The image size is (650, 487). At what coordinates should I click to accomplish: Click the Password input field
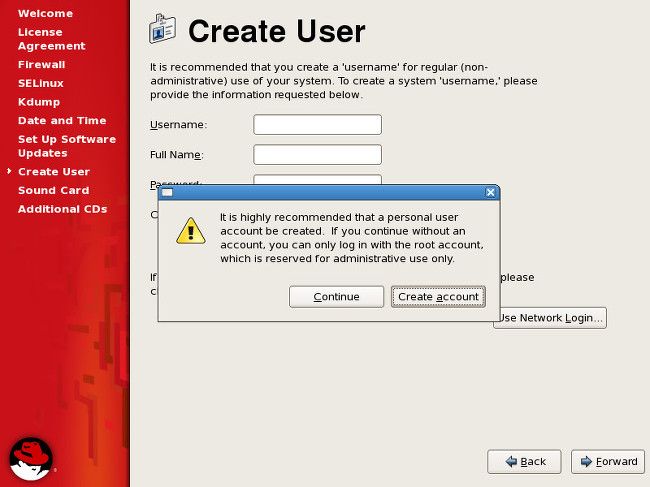point(318,179)
